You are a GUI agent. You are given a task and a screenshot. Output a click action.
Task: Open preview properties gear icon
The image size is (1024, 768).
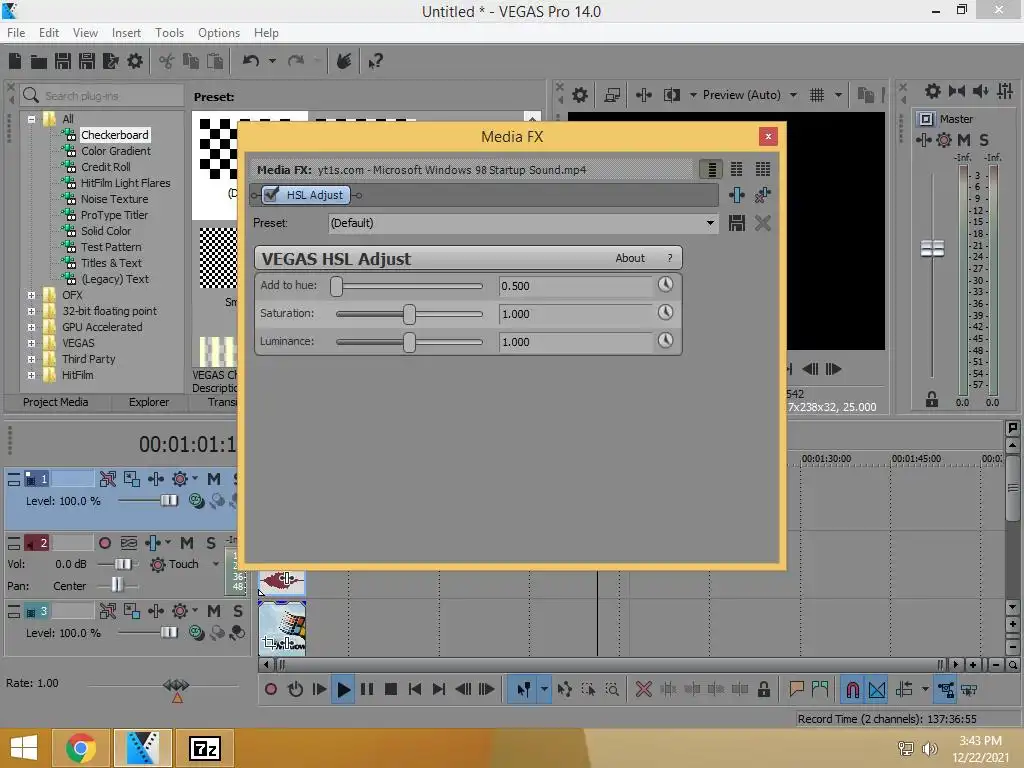coord(579,95)
